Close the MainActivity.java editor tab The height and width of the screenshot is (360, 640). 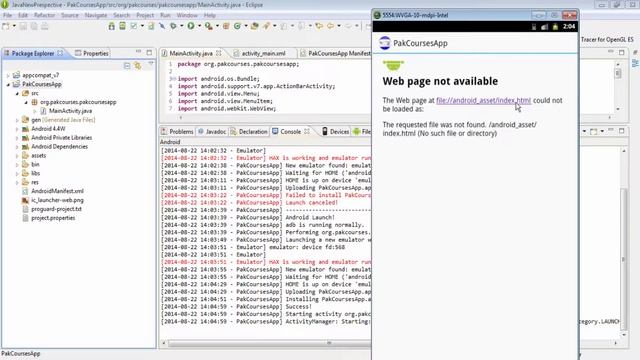tap(219, 53)
